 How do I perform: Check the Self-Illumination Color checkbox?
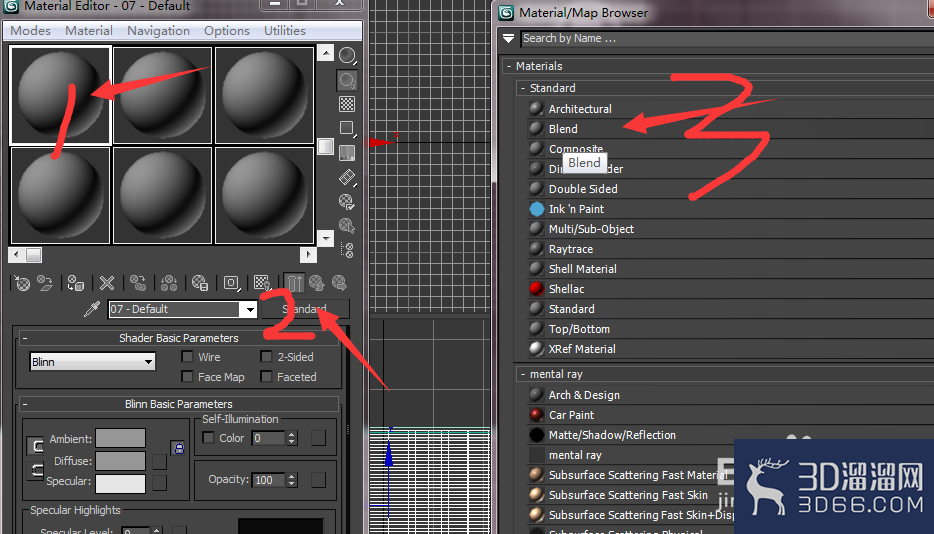pyautogui.click(x=208, y=437)
